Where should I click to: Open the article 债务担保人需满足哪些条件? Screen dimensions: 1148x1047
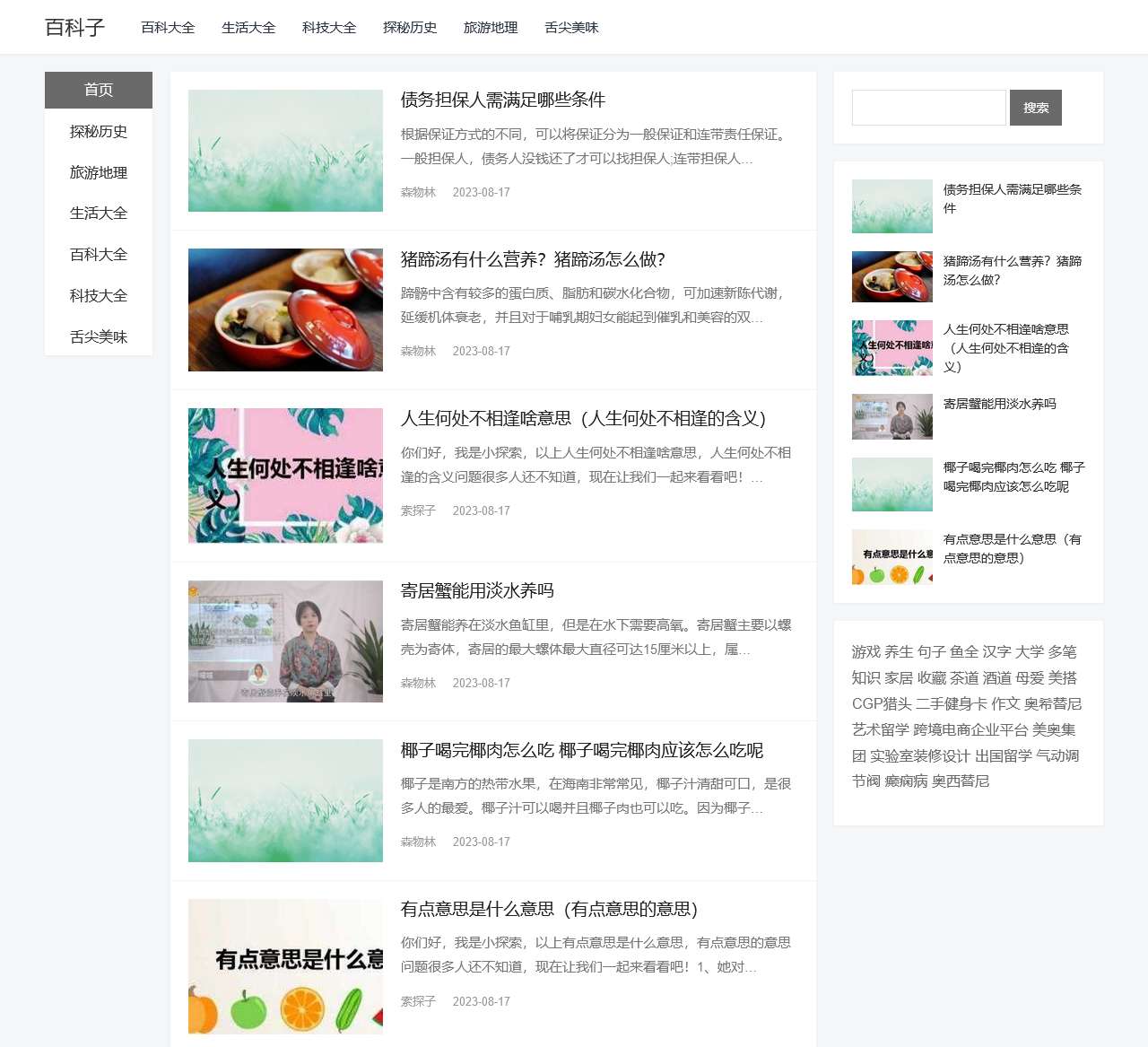click(502, 100)
